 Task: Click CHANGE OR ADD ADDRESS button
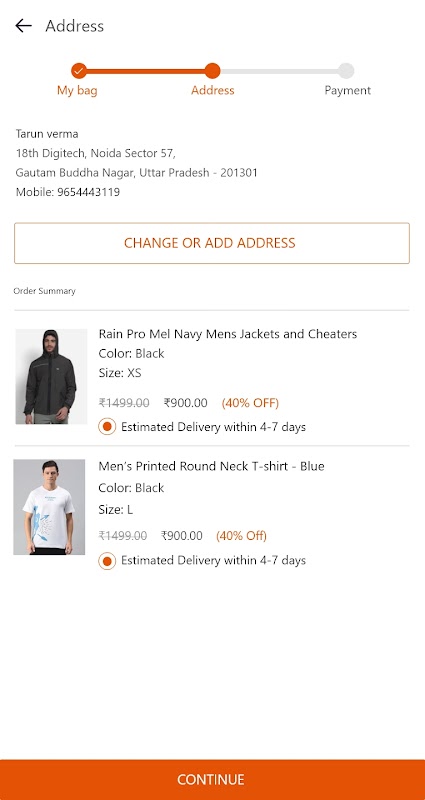tap(212, 243)
